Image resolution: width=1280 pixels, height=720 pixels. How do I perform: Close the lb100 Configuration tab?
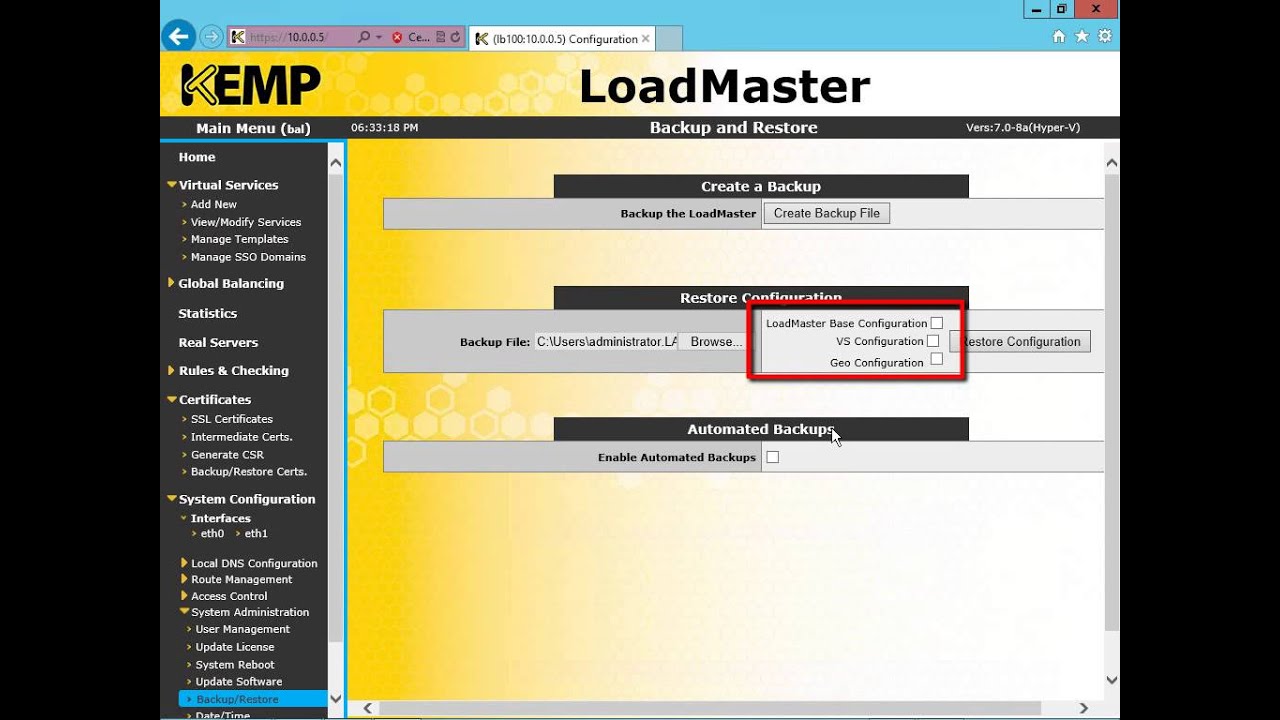tap(646, 39)
